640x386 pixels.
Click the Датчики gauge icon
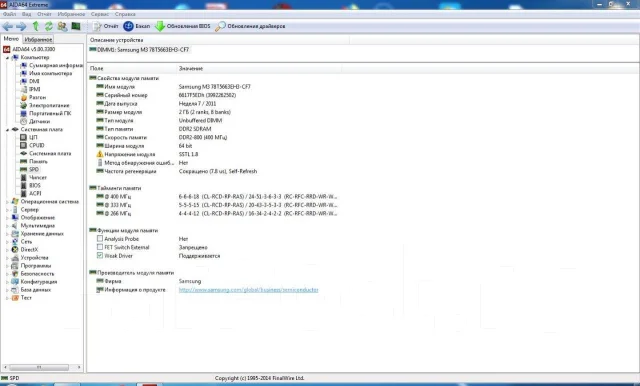pos(24,121)
